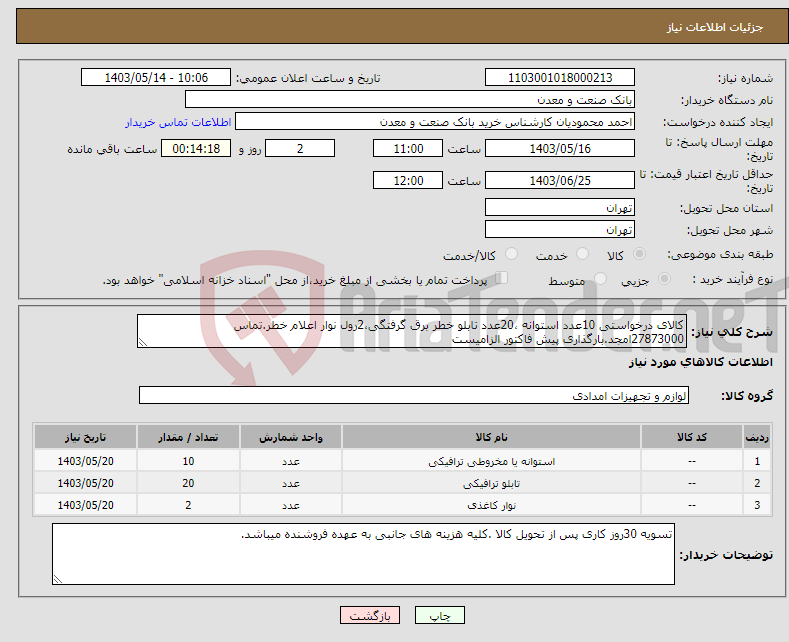The image size is (789, 642).
Task: Click quantity 10 in row 1
Action: click(x=188, y=461)
